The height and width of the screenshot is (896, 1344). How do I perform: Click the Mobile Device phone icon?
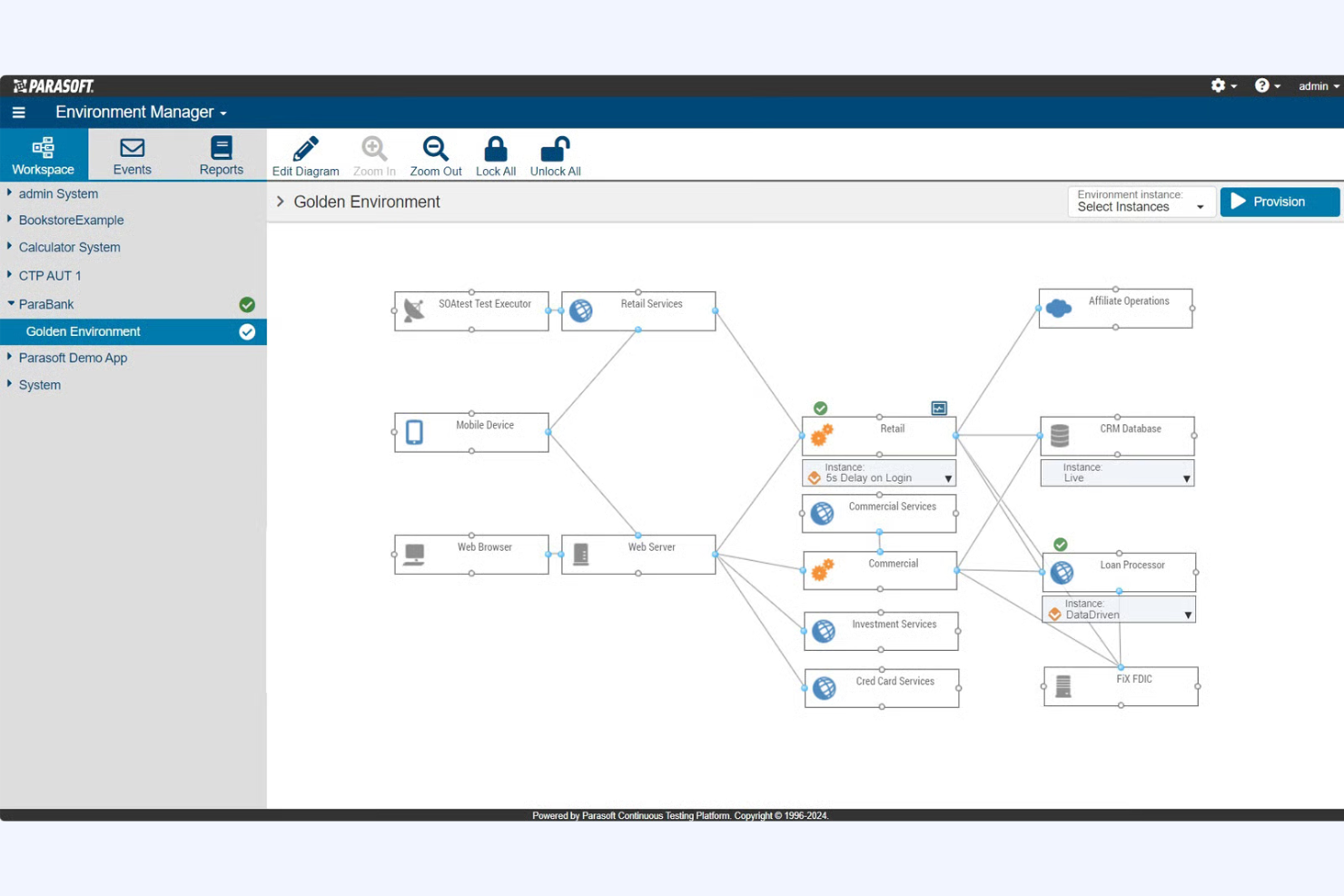click(x=414, y=432)
